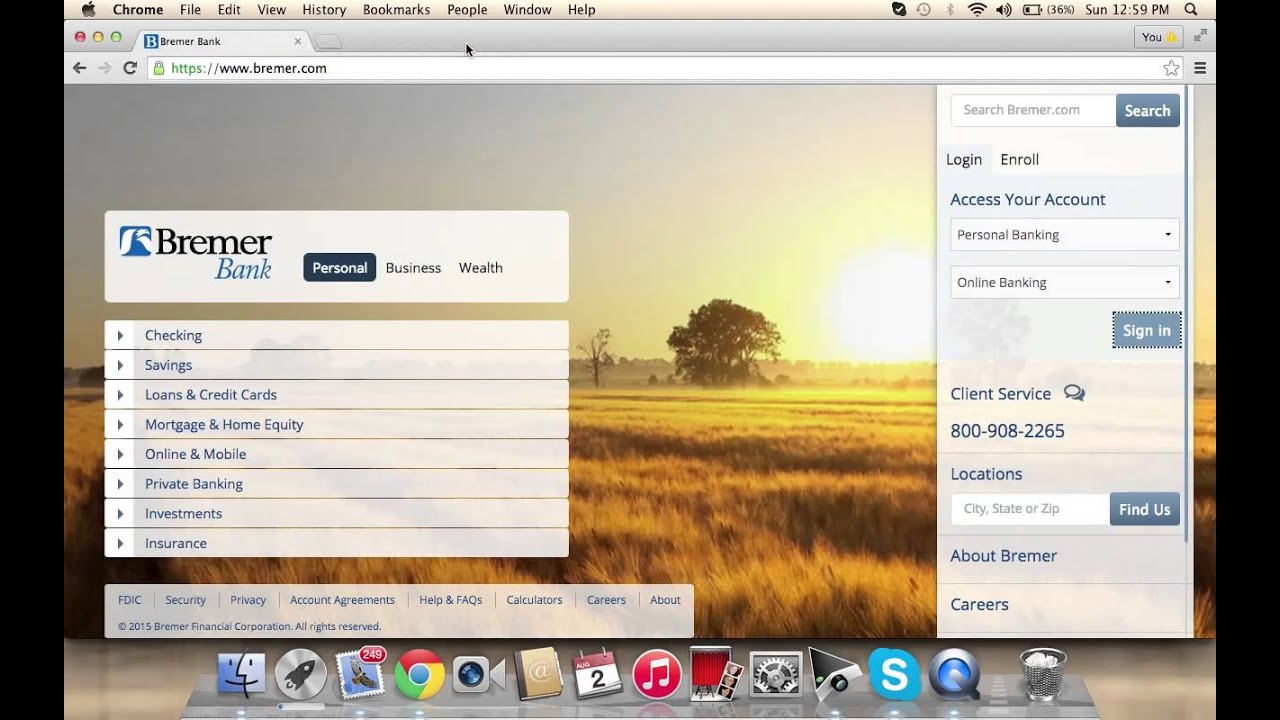Viewport: 1280px width, 720px height.
Task: Click the Sign in button
Action: pos(1146,330)
